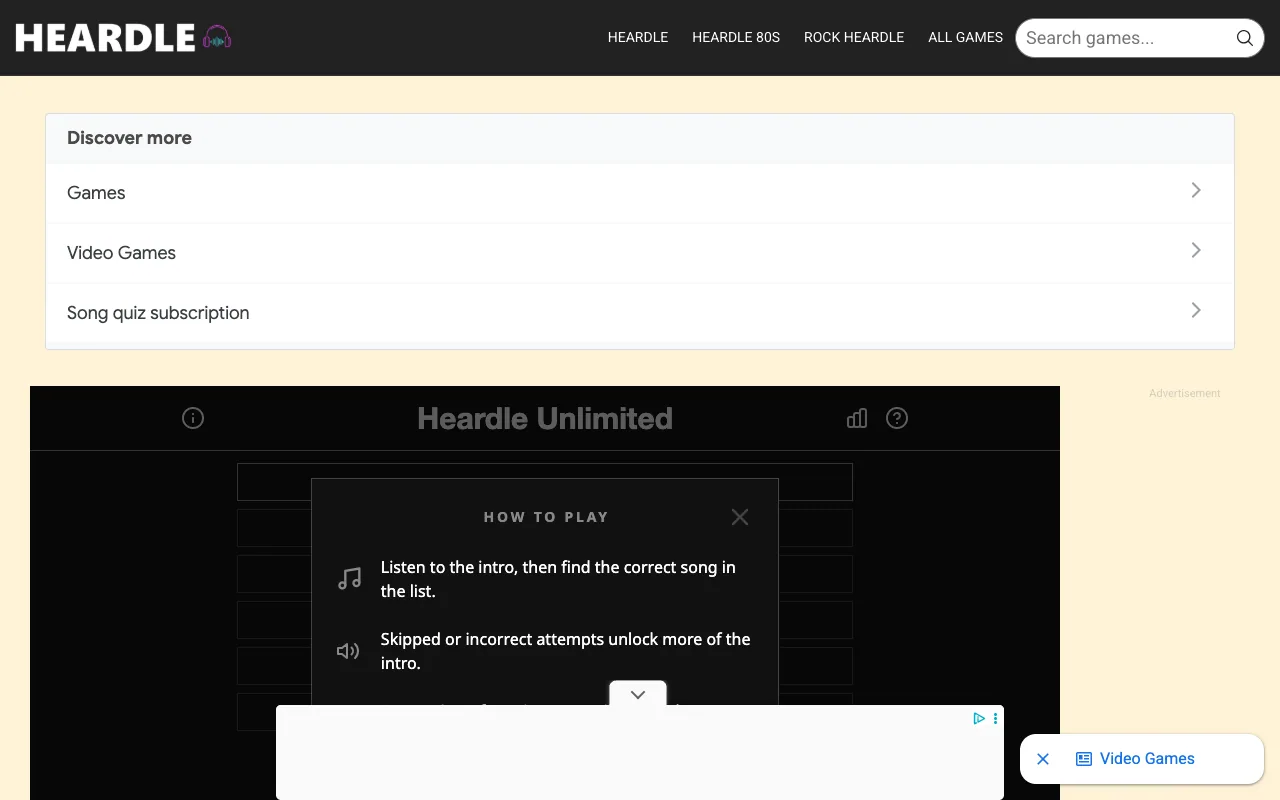Click the HOW TO PLAY heading
This screenshot has height=800, width=1280.
(x=546, y=517)
